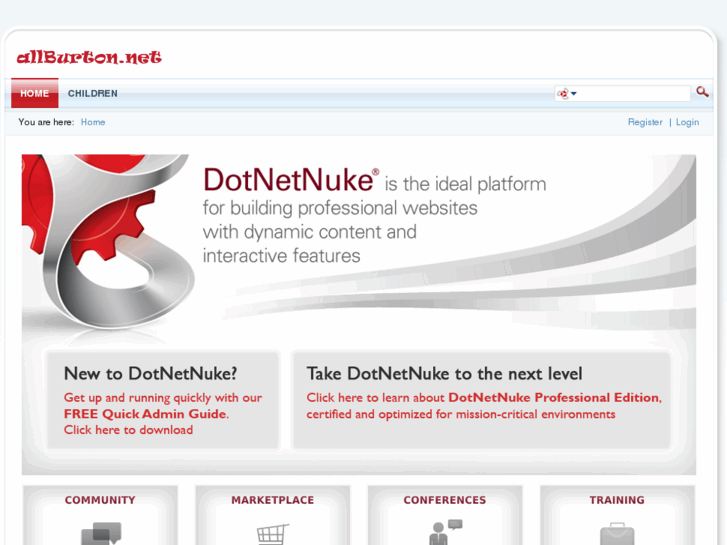Viewport: 727px width, 545px height.
Task: Open the MARKETPLACE section heading
Action: pyautogui.click(x=273, y=500)
